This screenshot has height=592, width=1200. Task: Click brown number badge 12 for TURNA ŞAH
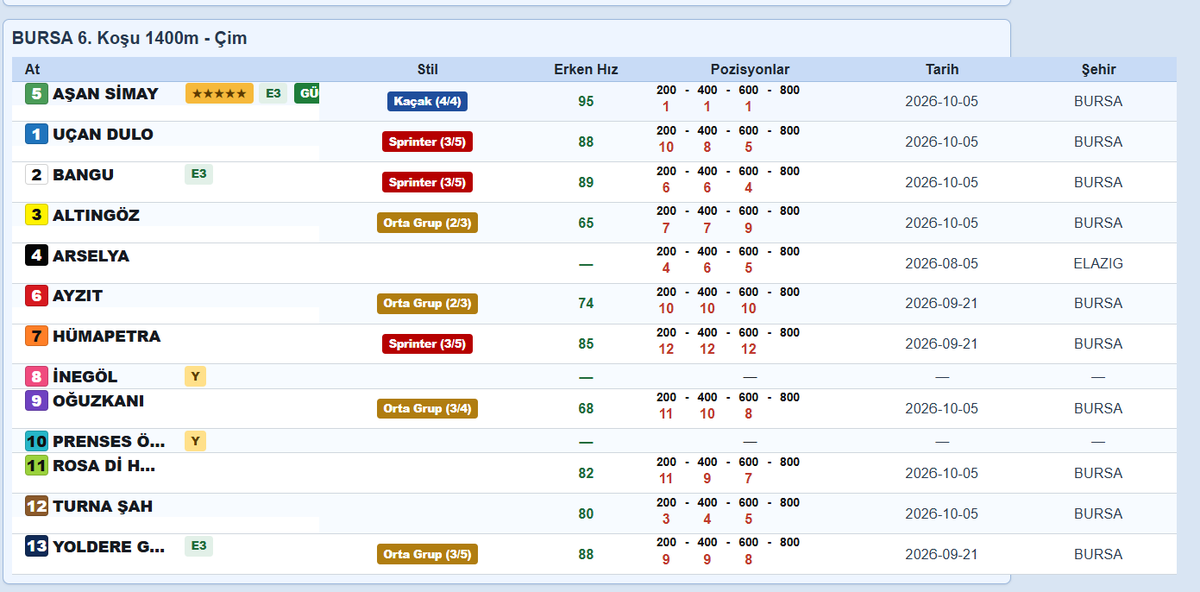pos(37,506)
